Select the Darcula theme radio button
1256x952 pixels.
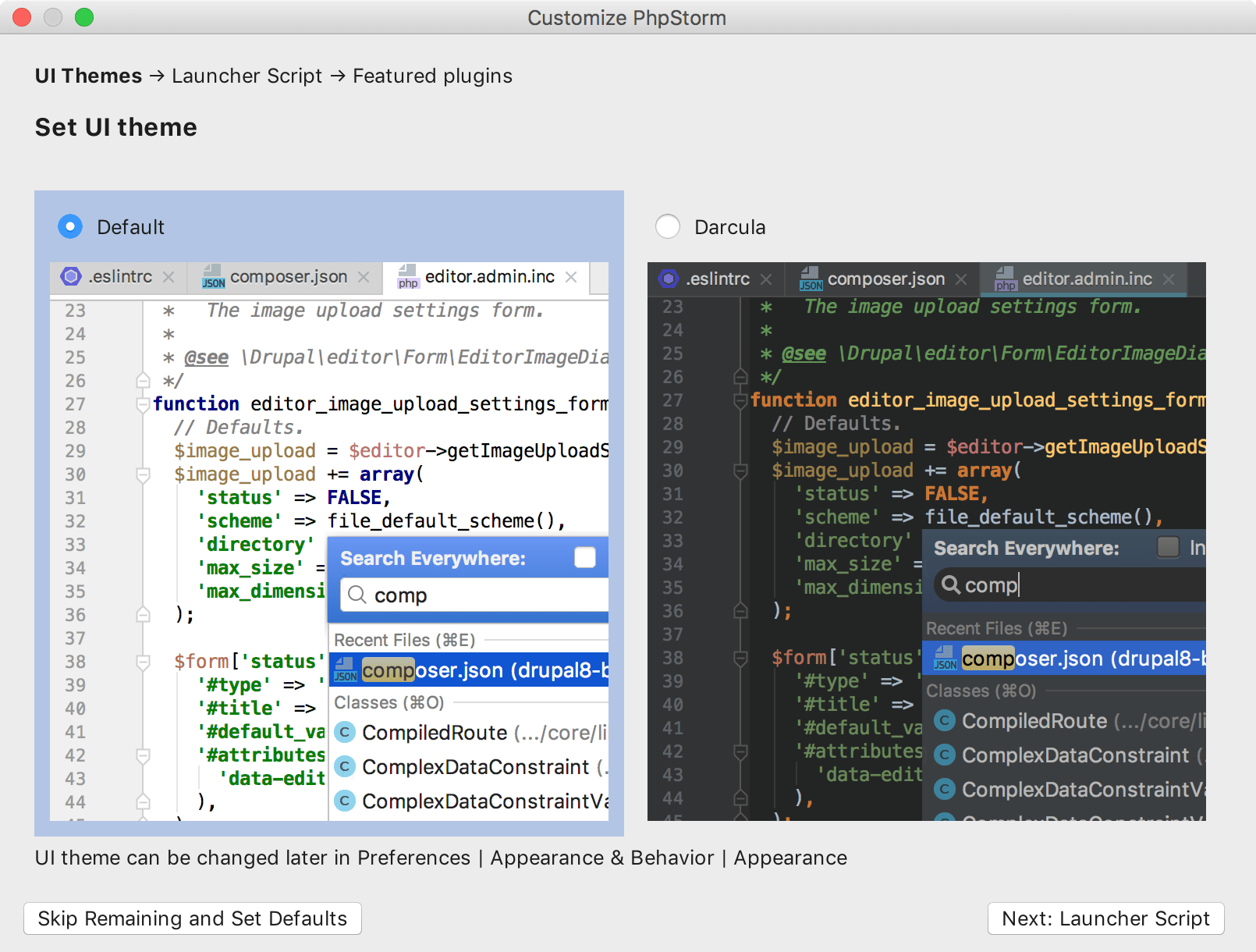click(x=668, y=227)
